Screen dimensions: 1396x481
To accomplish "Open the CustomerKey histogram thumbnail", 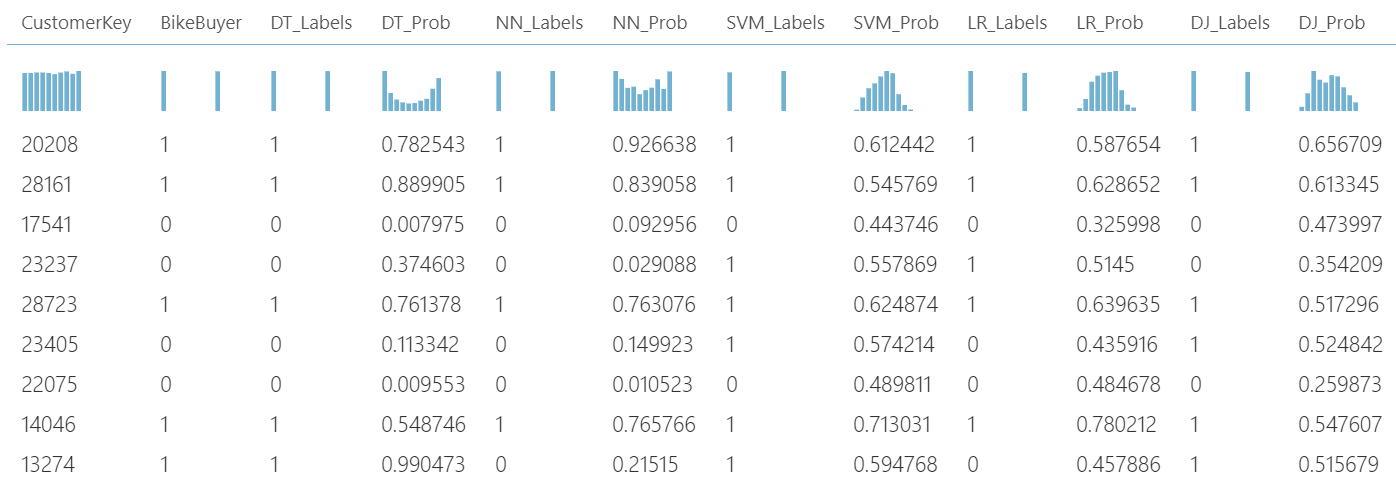I will point(51,91).
